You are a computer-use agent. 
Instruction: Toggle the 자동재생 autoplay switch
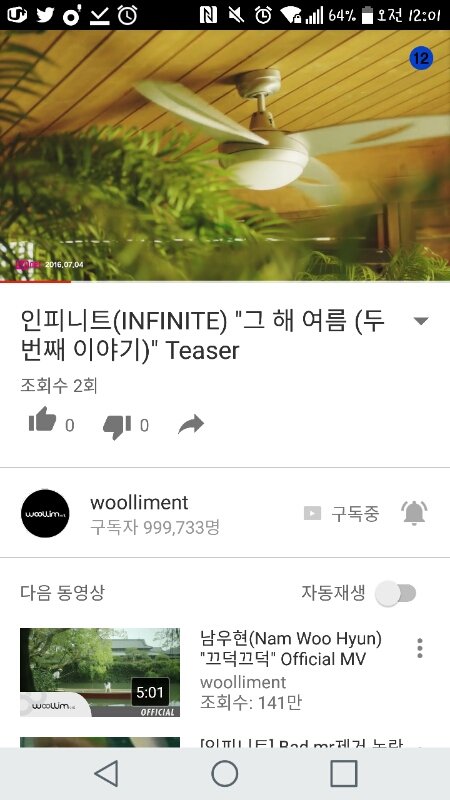396,593
